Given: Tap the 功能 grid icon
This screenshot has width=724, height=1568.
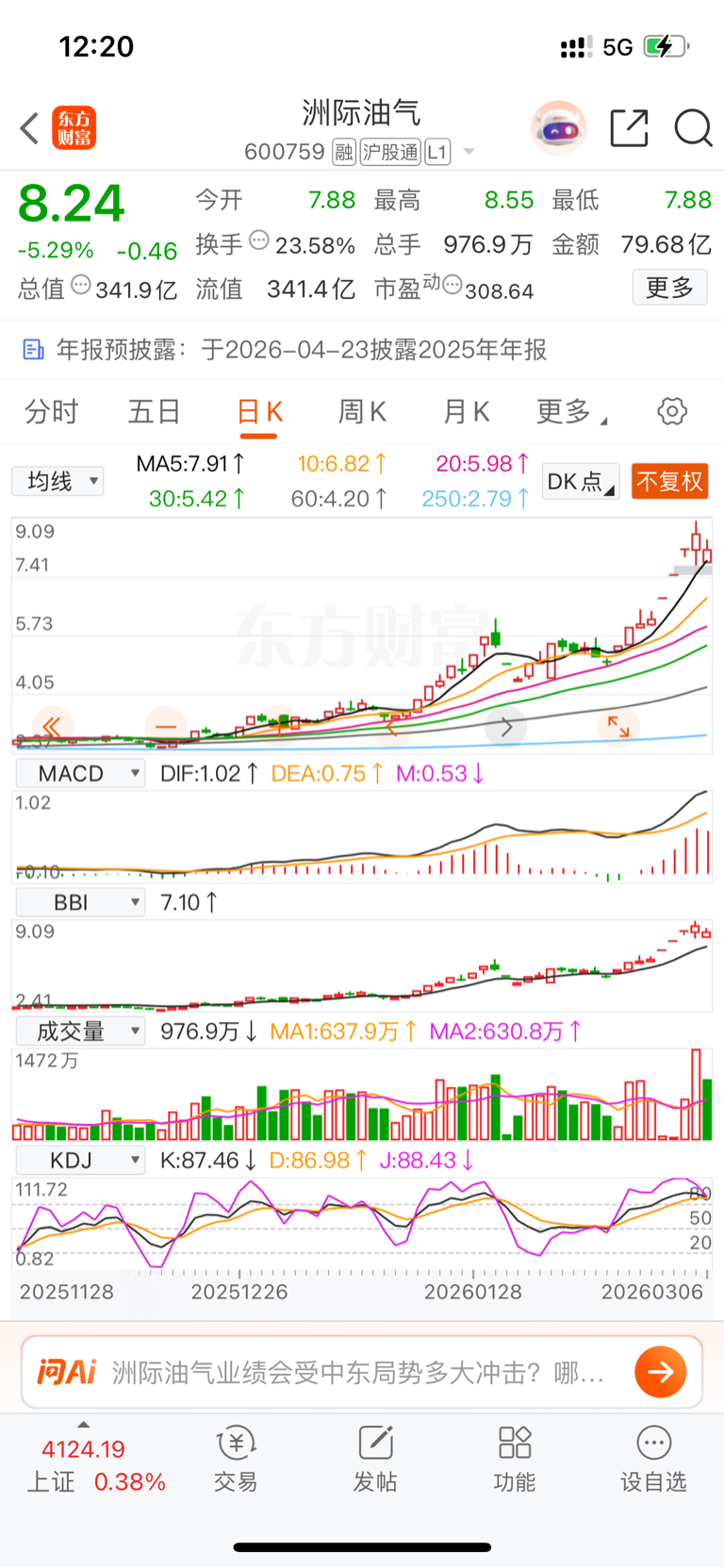Looking at the screenshot, I should (x=515, y=1443).
